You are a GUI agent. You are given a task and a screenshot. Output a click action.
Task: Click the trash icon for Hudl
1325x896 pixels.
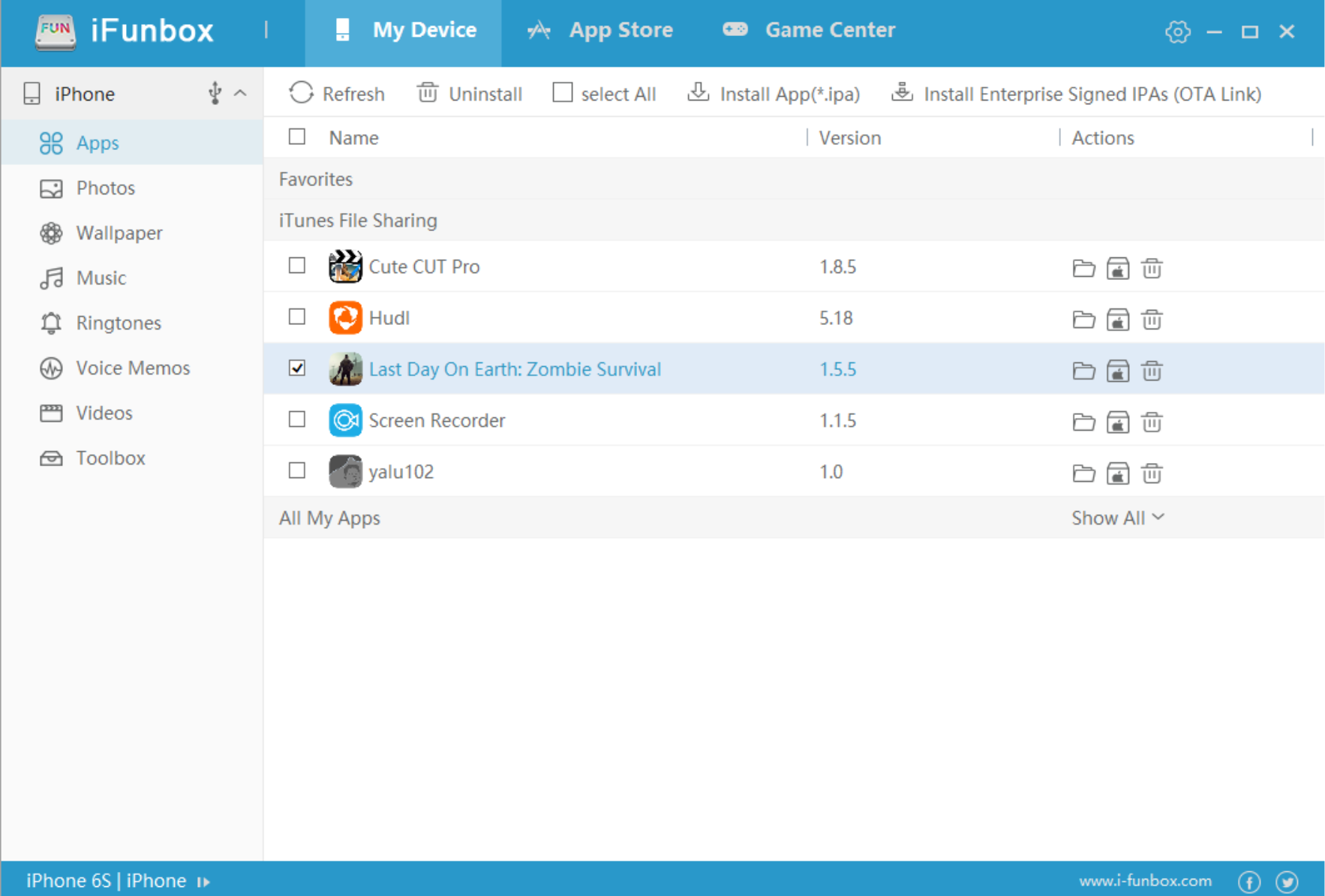(x=1152, y=320)
